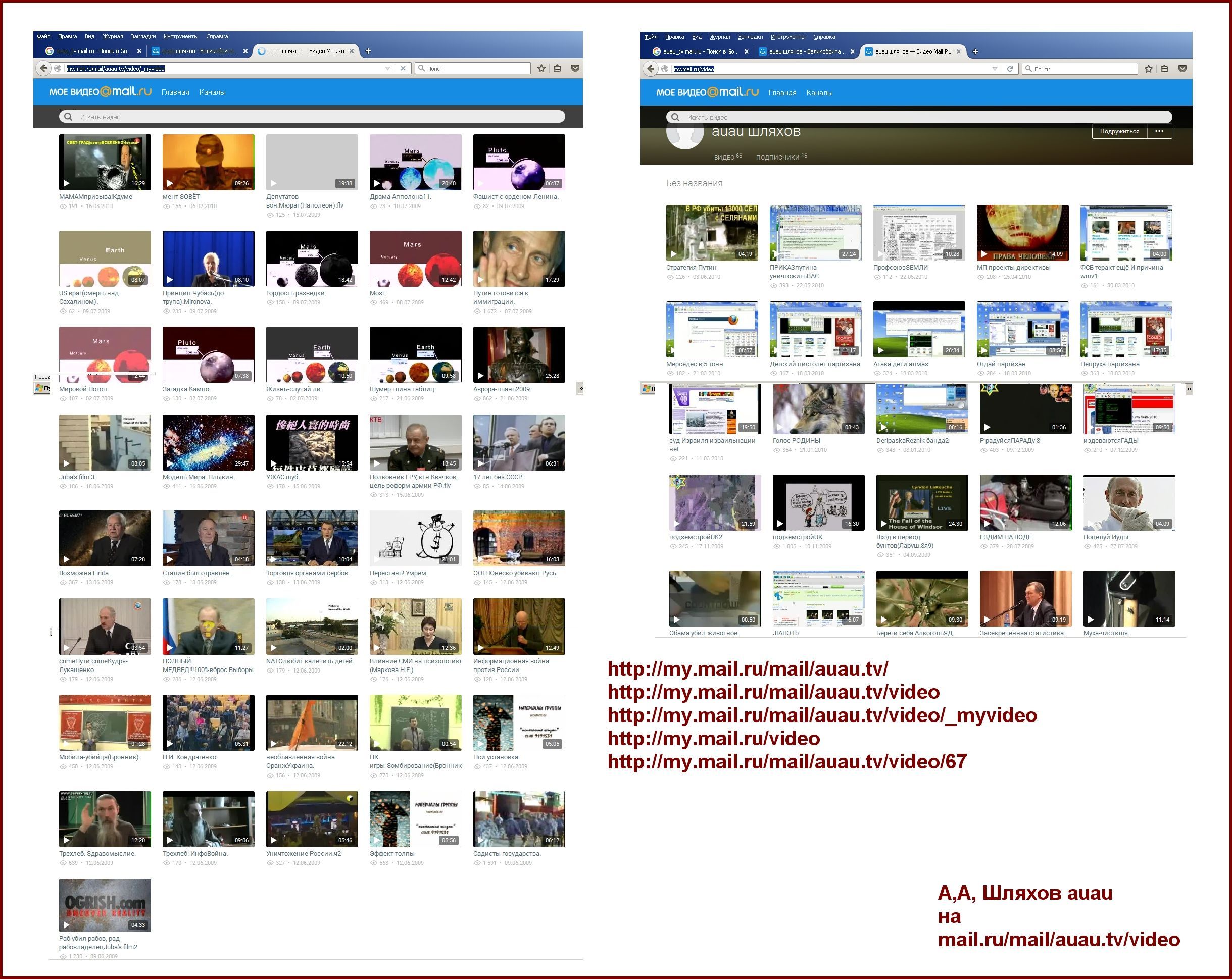Open the 'Стратегия Путин' video thumbnail
Viewport: 1232px width, 979px height.
[712, 233]
